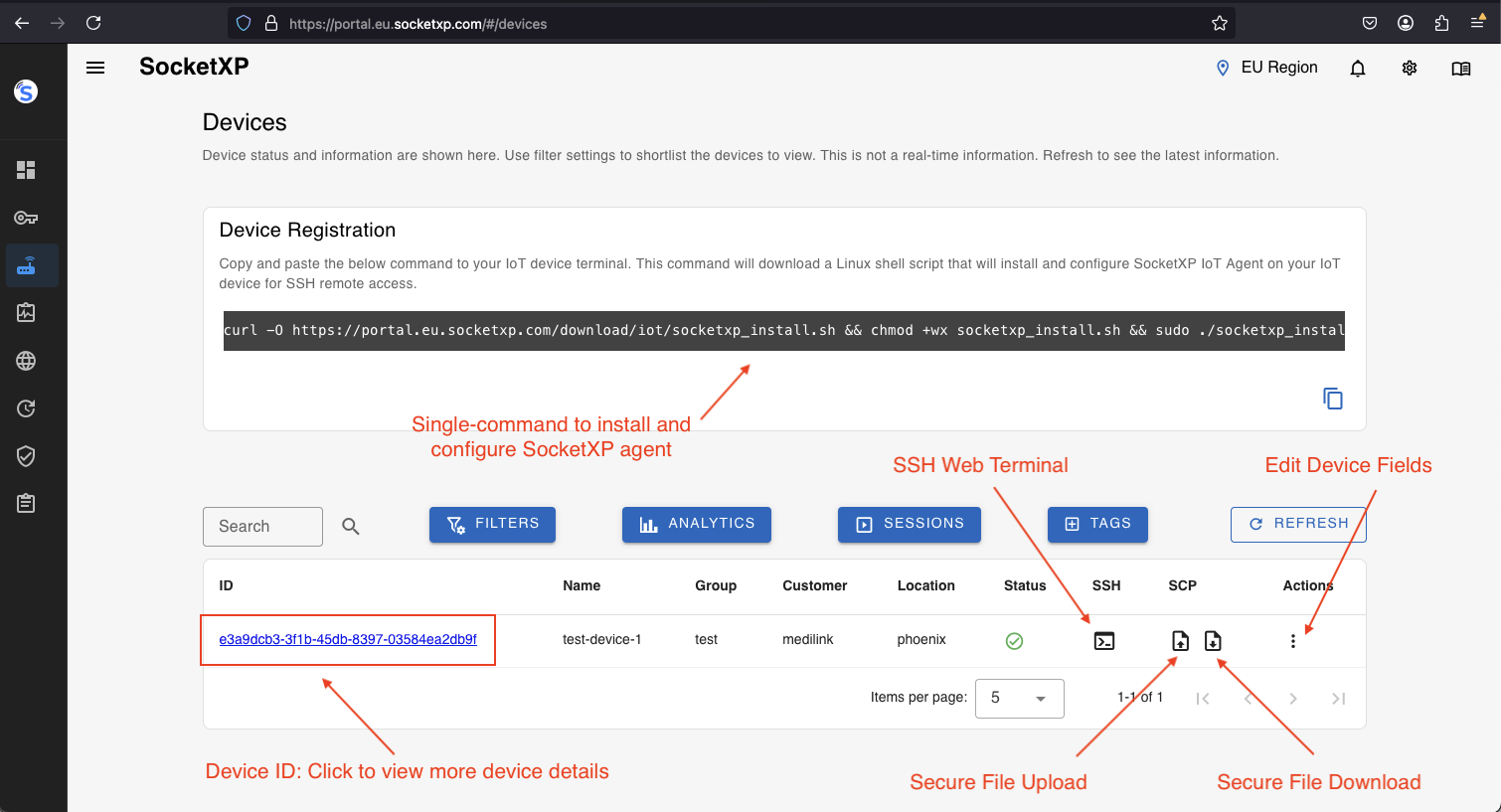Screen dimensions: 1501x812
Task: Go to the next page of results
Action: 1293,699
